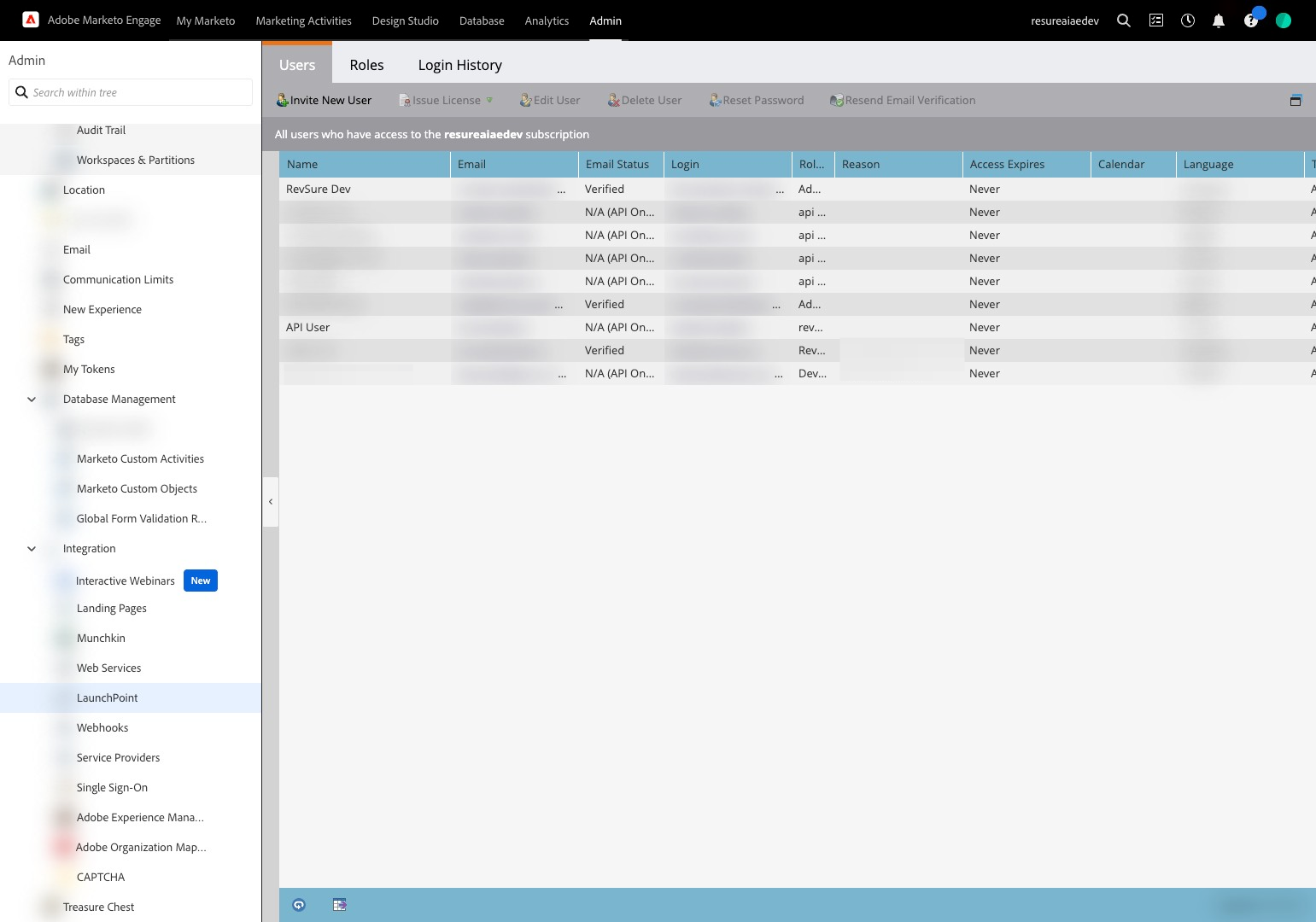The image size is (1316, 922).
Task: Click the Resend Email Verification icon
Action: [837, 100]
